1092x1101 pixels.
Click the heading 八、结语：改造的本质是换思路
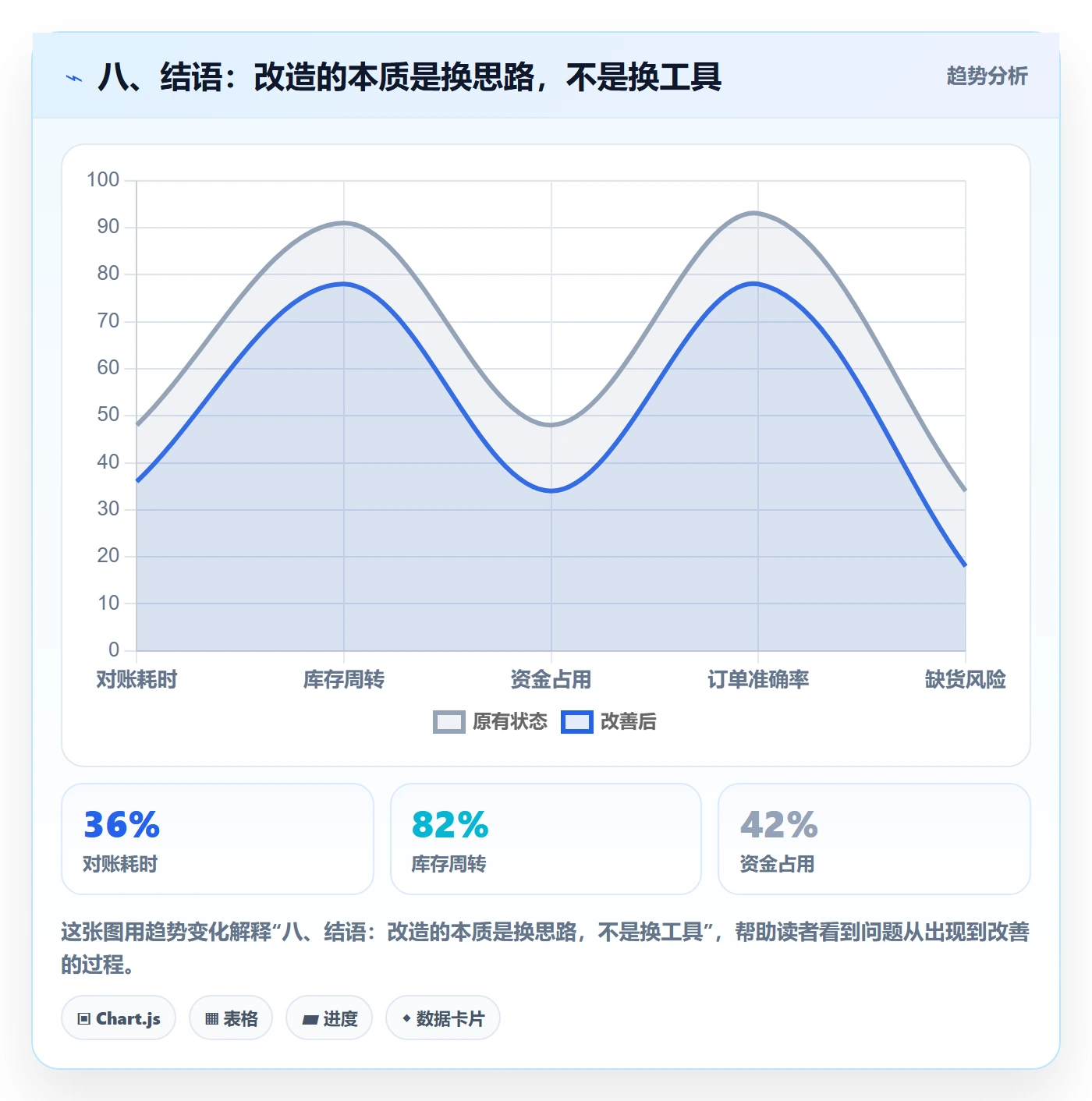tap(409, 77)
